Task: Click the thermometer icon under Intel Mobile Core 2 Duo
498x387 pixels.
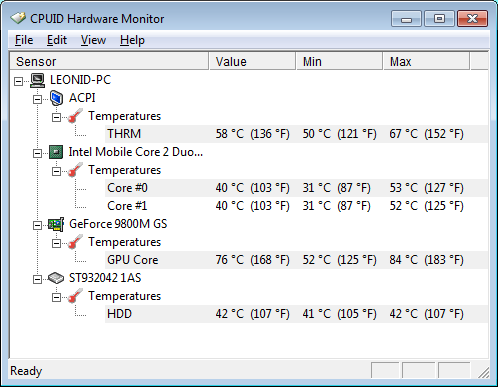Action: (75, 170)
